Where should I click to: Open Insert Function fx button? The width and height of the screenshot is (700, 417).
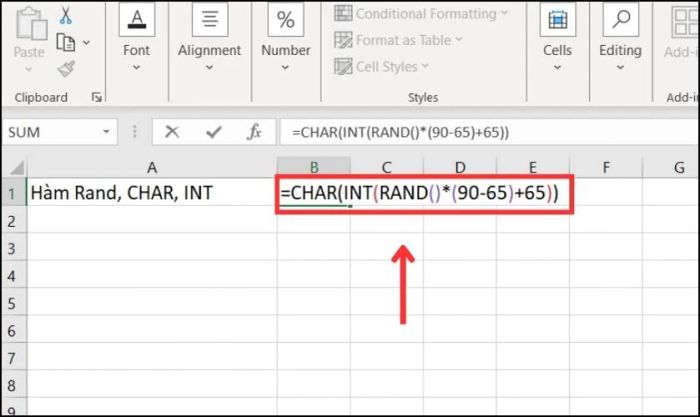coord(254,132)
